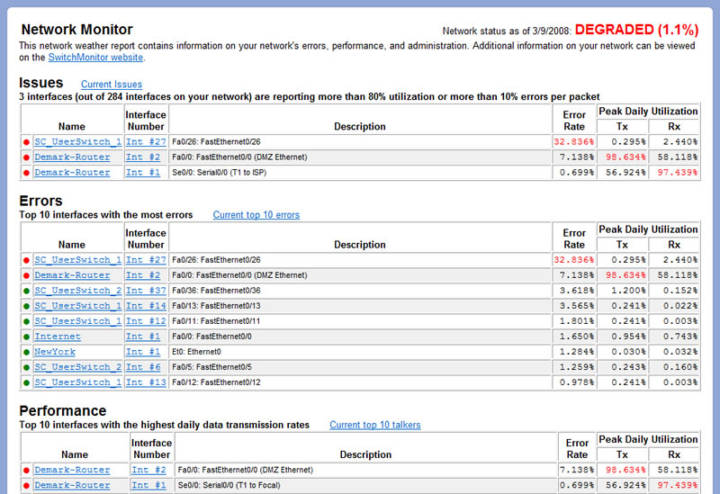Click the red status dot for Errors Int #27 row
Screen dimensions: 720x494
(x=26, y=260)
